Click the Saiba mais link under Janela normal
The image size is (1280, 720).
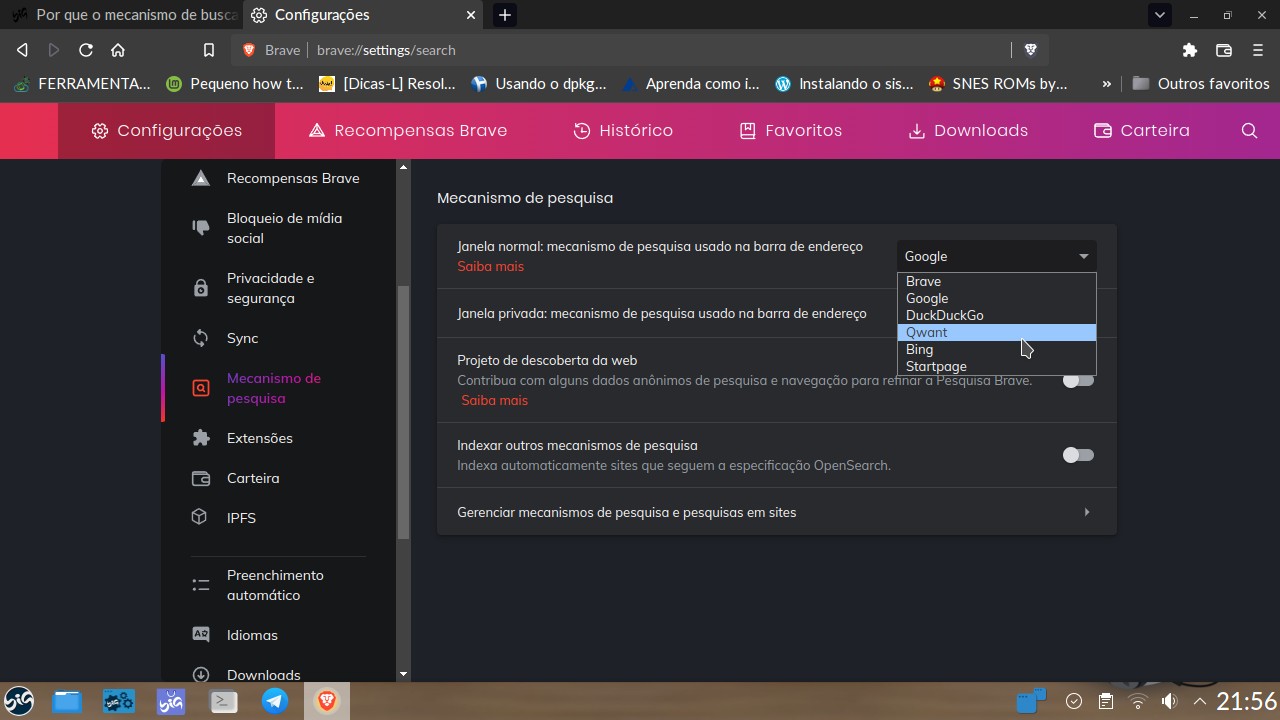click(x=490, y=266)
